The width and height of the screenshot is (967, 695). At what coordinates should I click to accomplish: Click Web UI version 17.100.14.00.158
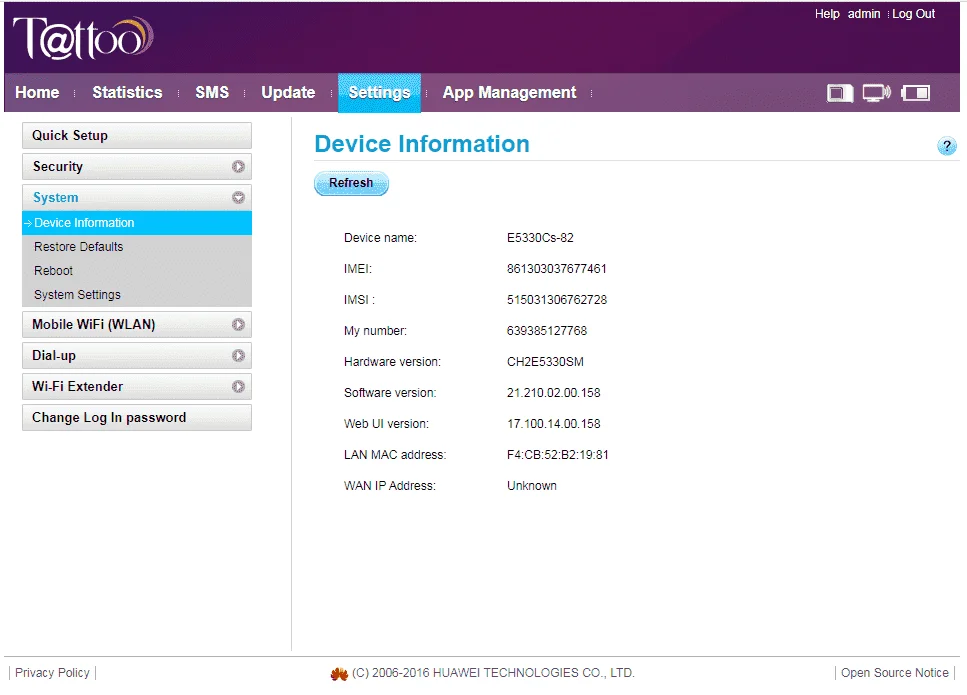point(554,424)
